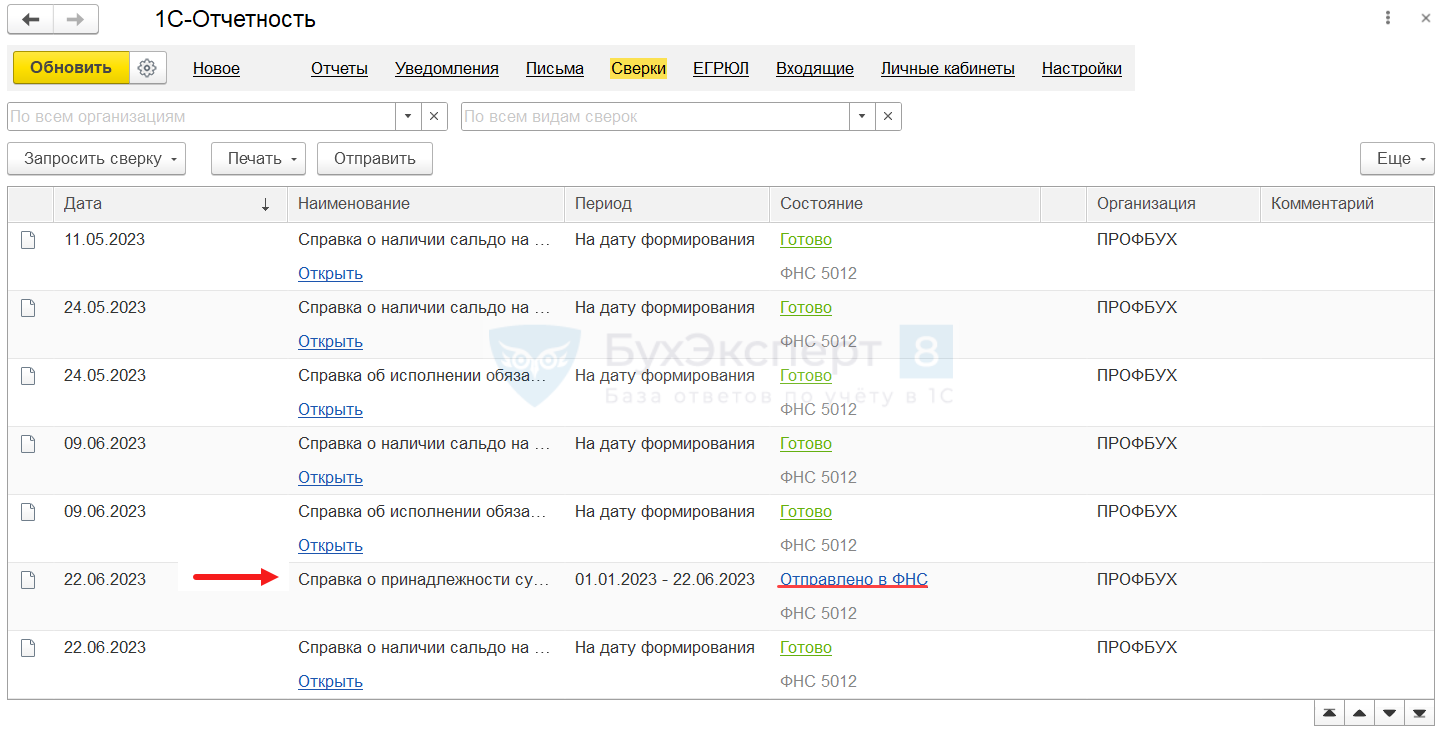
Task: Click the Отправить button
Action: point(375,158)
